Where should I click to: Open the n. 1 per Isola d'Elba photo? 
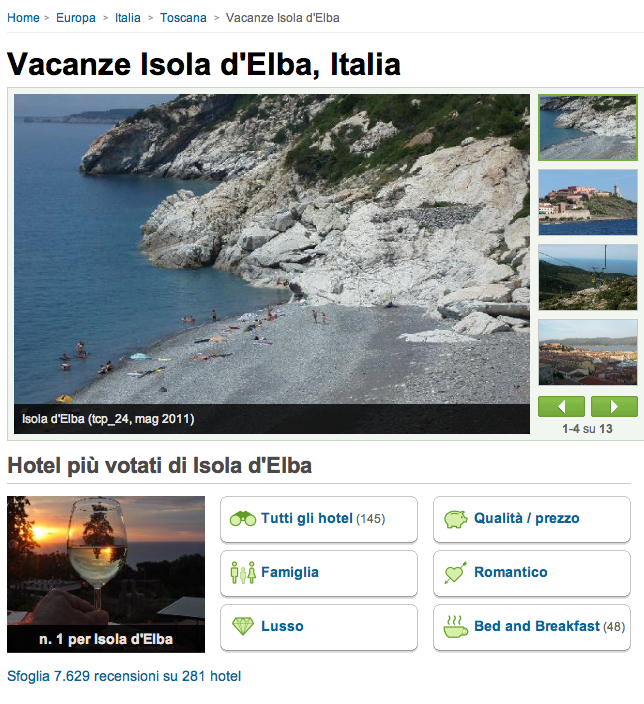[x=106, y=574]
